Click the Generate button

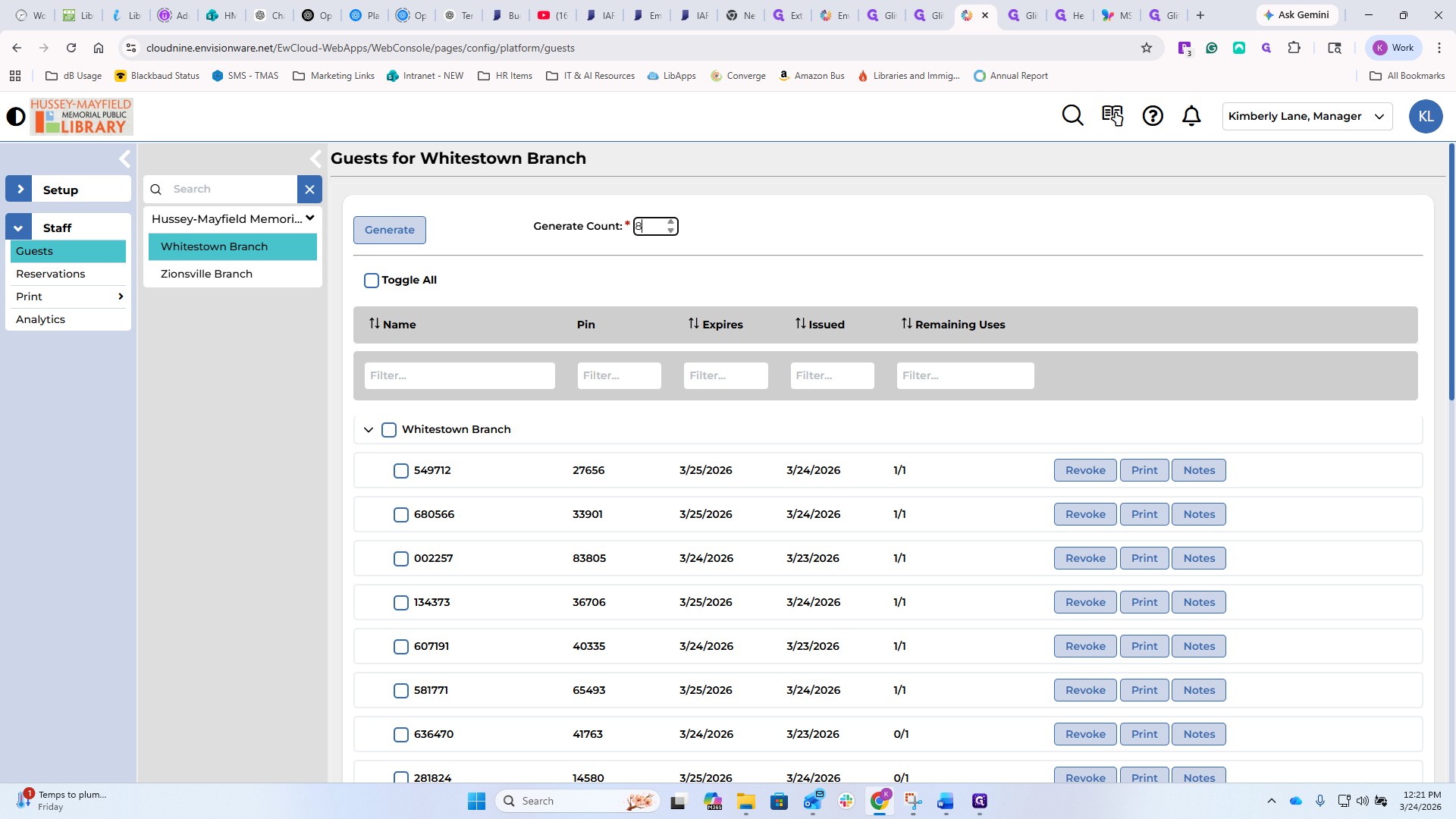click(389, 230)
